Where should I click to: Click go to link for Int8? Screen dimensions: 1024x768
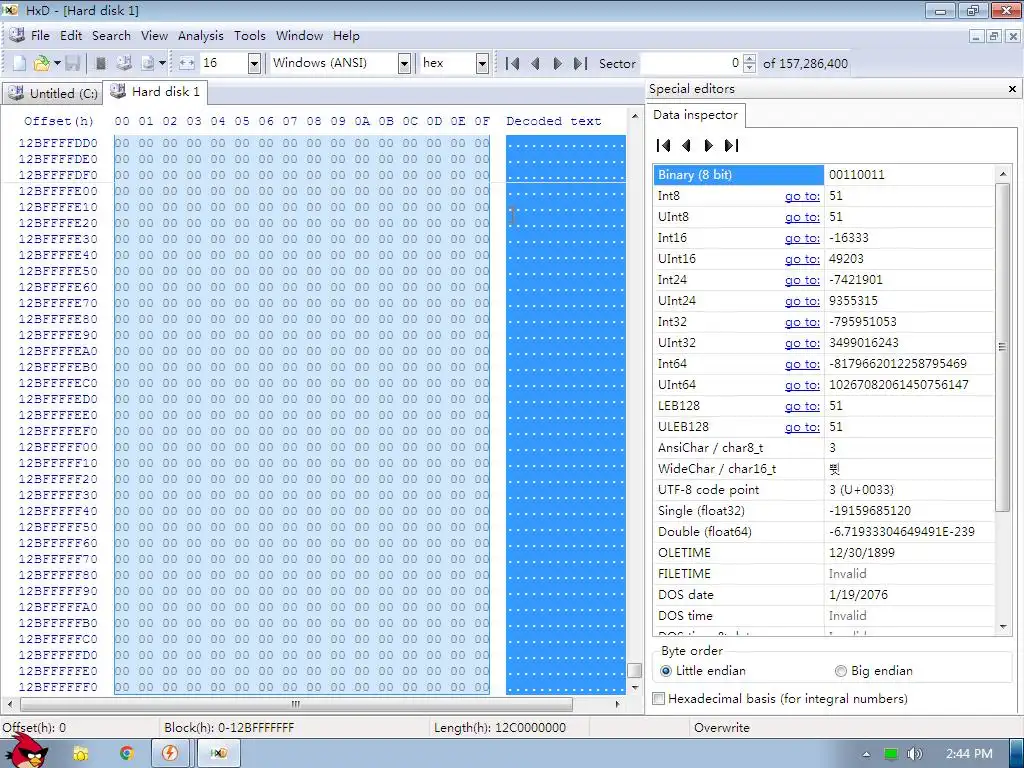pos(802,196)
